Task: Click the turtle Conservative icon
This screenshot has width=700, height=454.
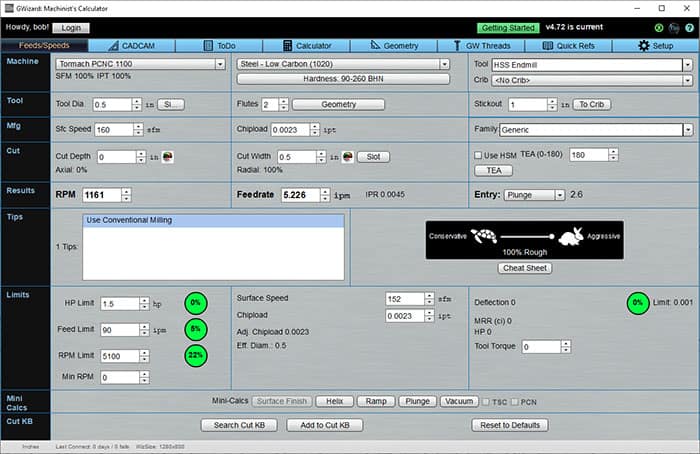Action: coord(483,236)
